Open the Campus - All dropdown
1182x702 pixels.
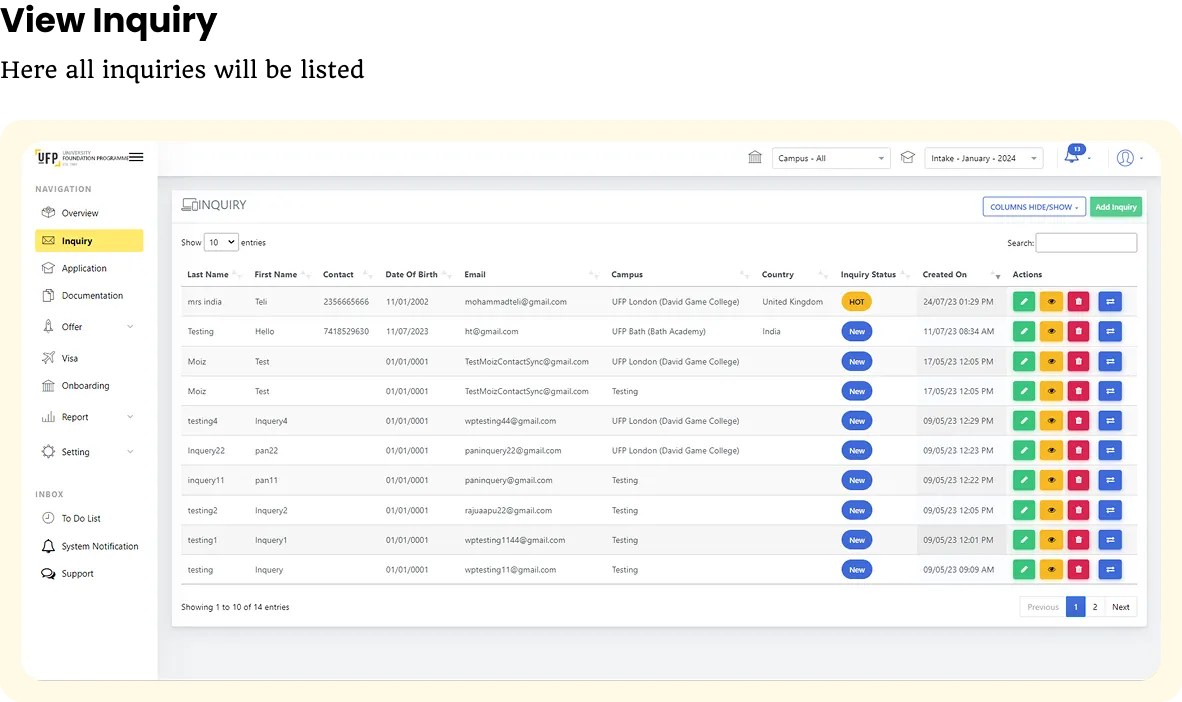pyautogui.click(x=831, y=158)
